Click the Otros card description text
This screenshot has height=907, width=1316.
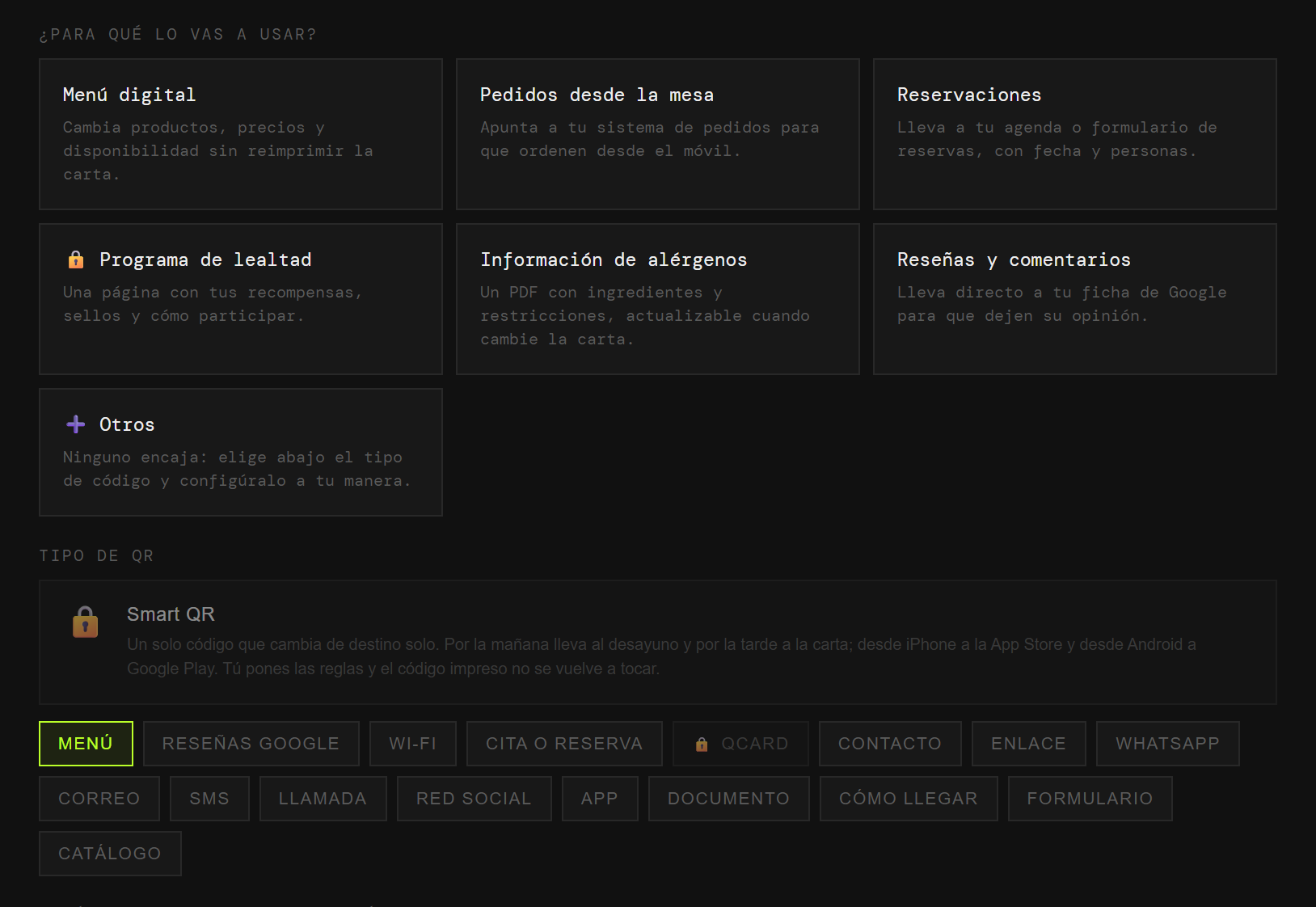click(x=237, y=469)
